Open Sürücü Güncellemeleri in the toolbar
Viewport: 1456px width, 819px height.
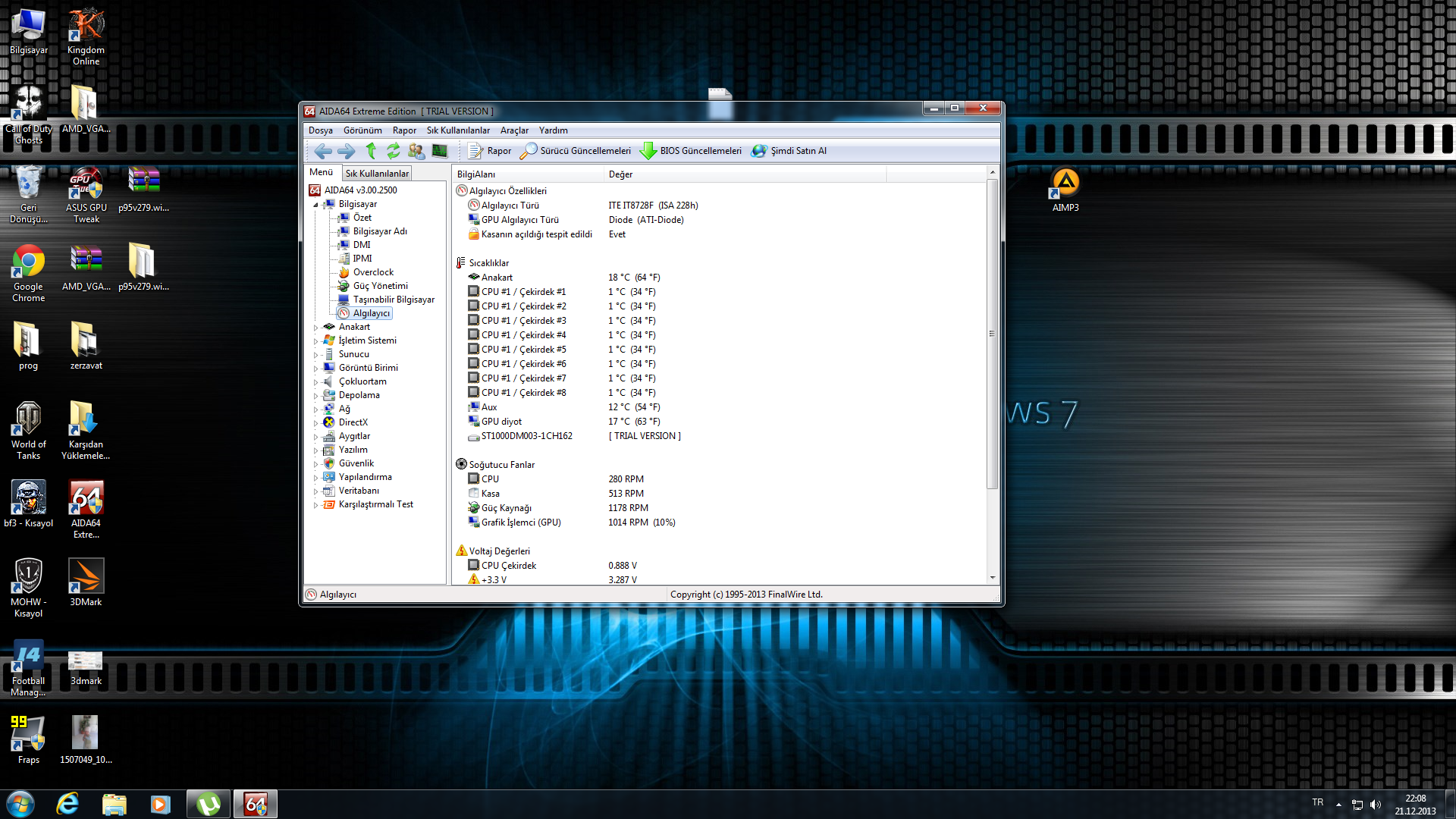(x=576, y=151)
